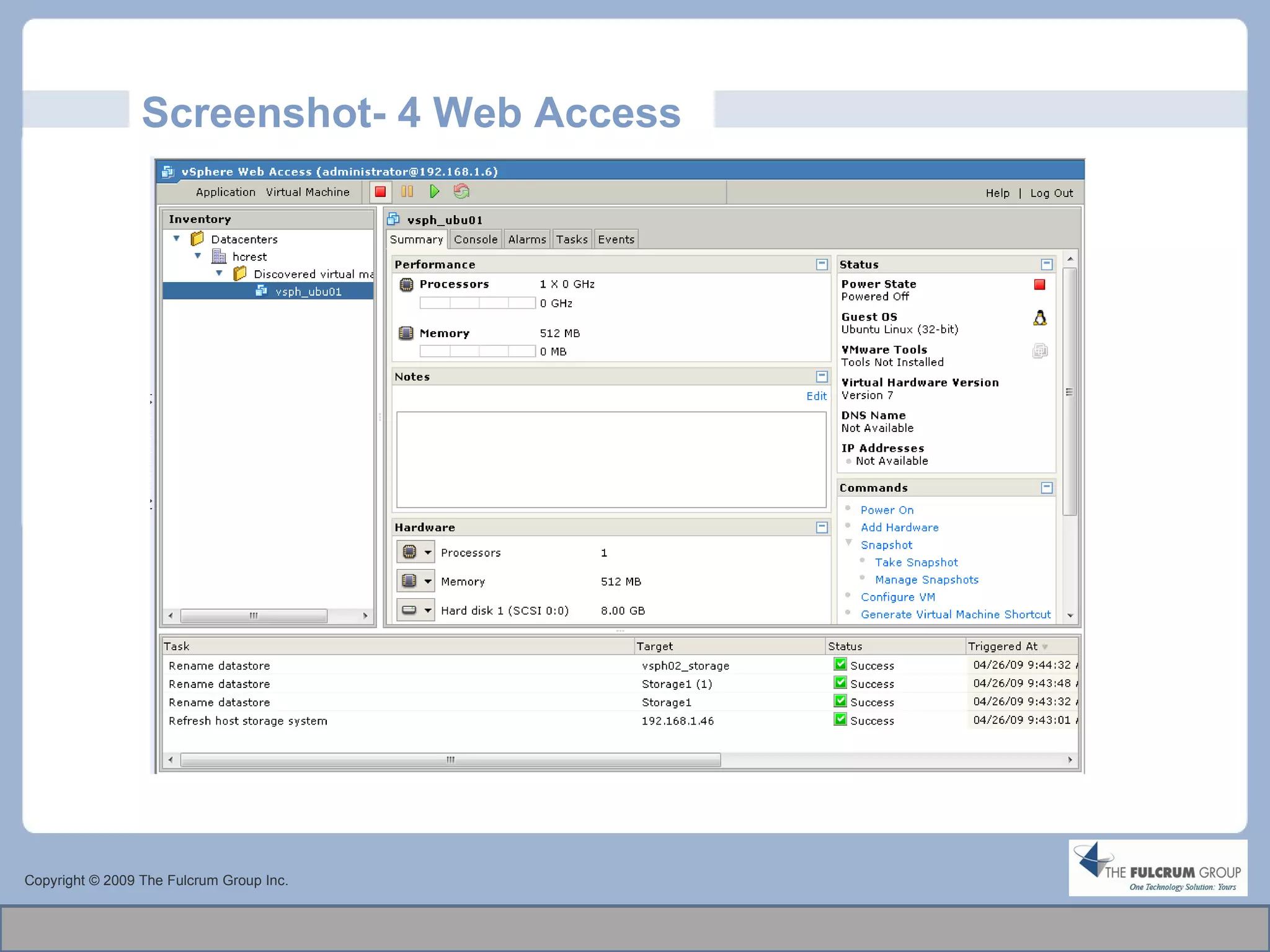Collapse the Notes panel
Viewport: 1270px width, 952px height.
pyautogui.click(x=822, y=377)
